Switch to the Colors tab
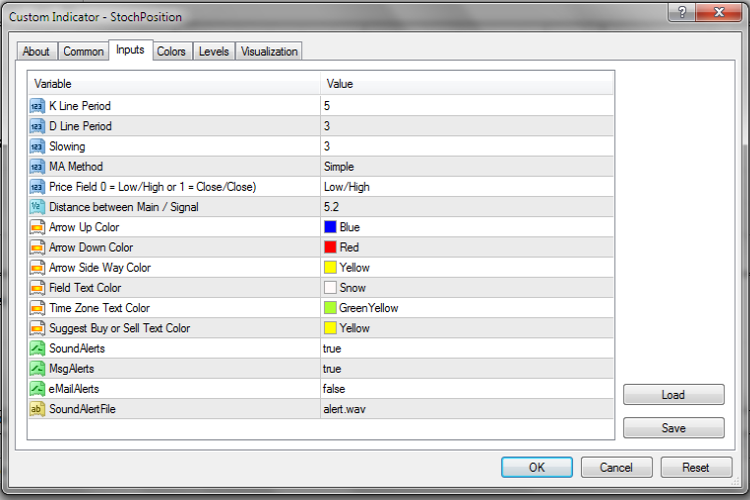750x500 pixels. 171,51
